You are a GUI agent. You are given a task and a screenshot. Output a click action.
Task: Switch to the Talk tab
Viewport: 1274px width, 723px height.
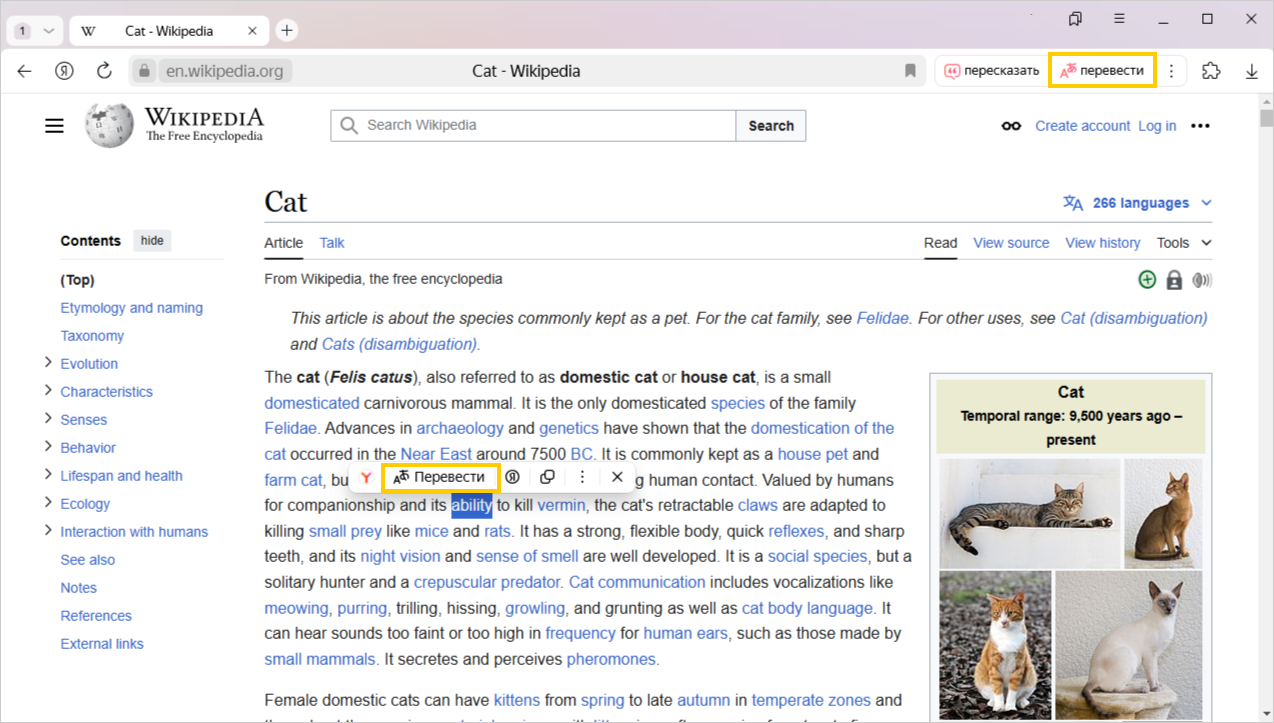coord(332,243)
